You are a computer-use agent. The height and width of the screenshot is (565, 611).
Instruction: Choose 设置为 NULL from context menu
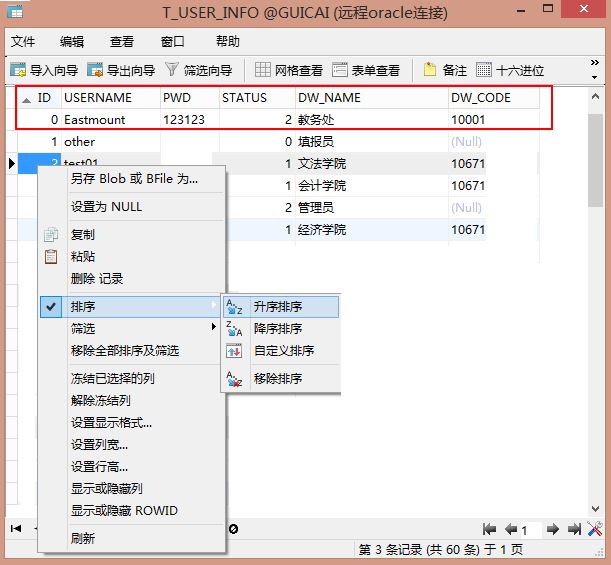(106, 207)
